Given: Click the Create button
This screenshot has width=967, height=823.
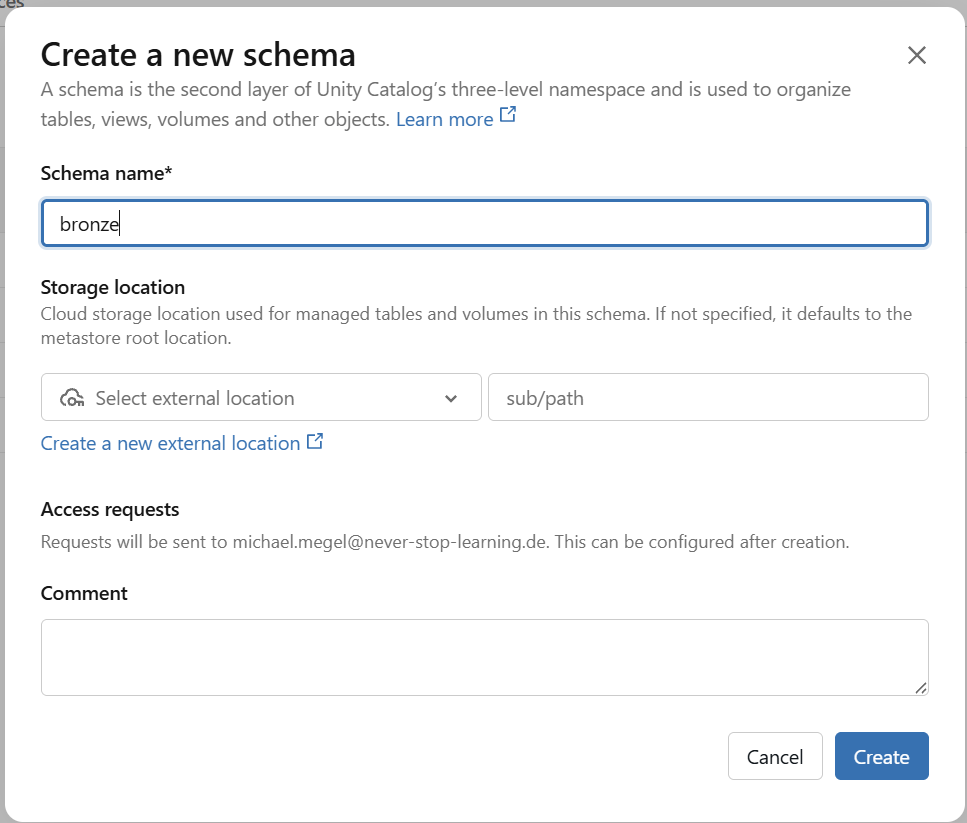Looking at the screenshot, I should (881, 756).
